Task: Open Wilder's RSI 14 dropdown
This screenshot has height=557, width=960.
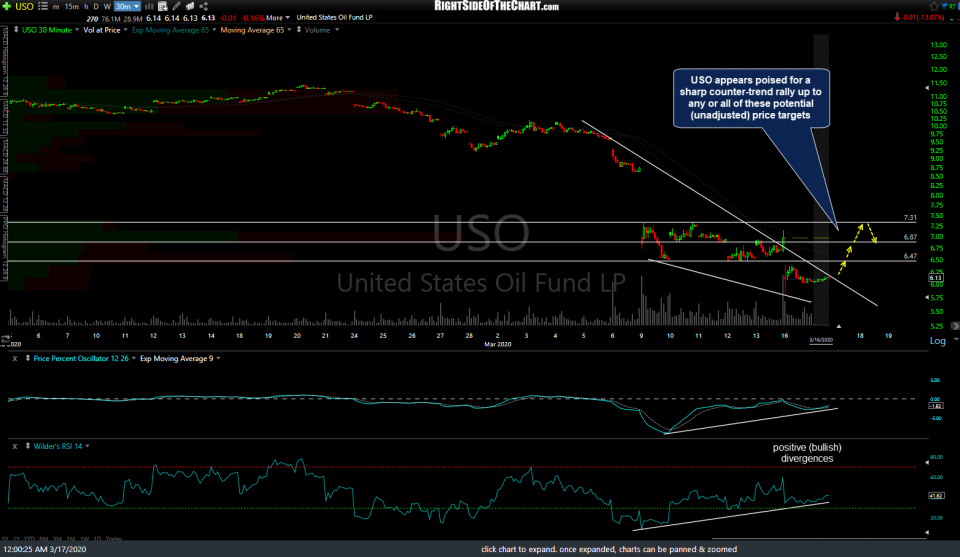Action: point(87,446)
